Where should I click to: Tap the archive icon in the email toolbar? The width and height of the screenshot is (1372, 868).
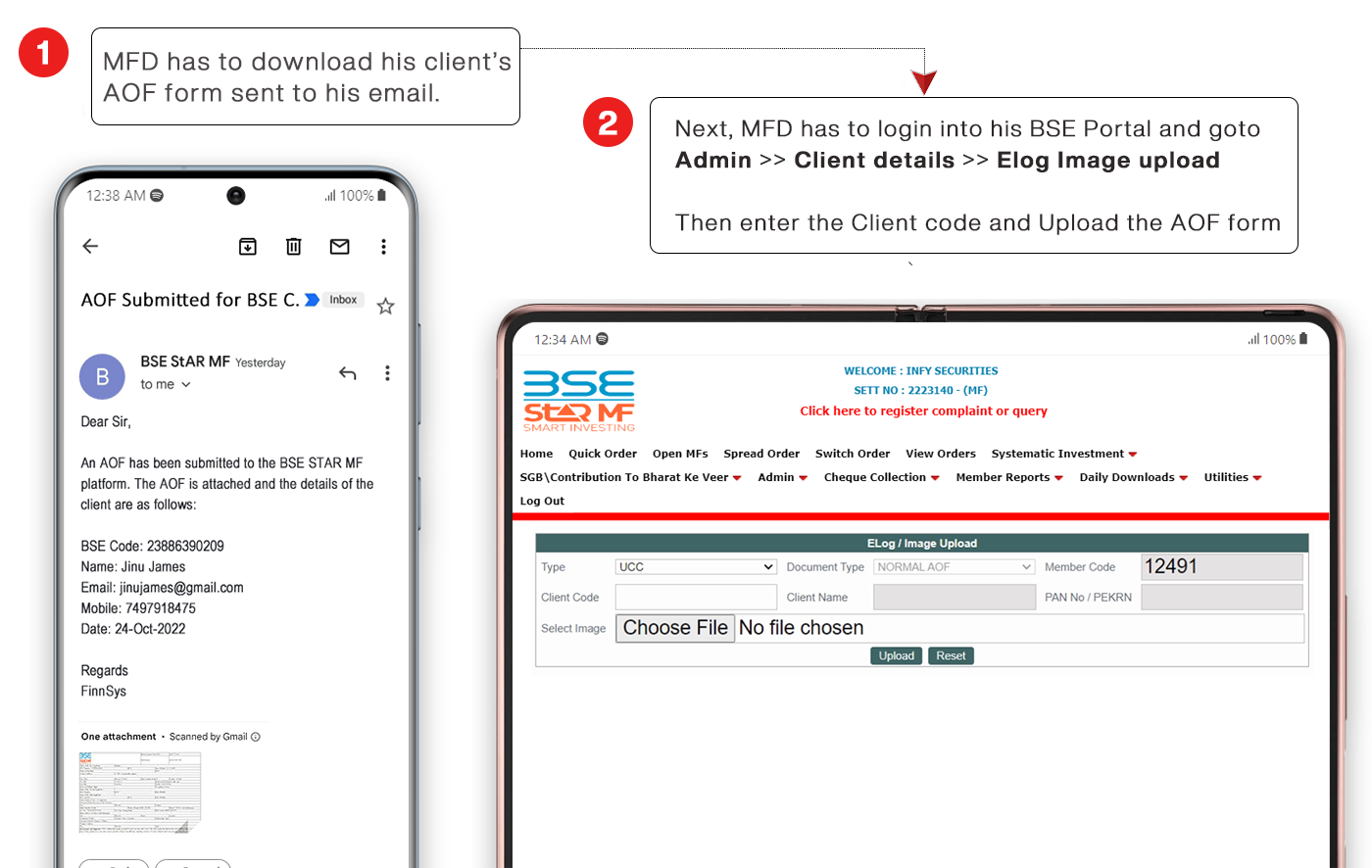point(248,246)
